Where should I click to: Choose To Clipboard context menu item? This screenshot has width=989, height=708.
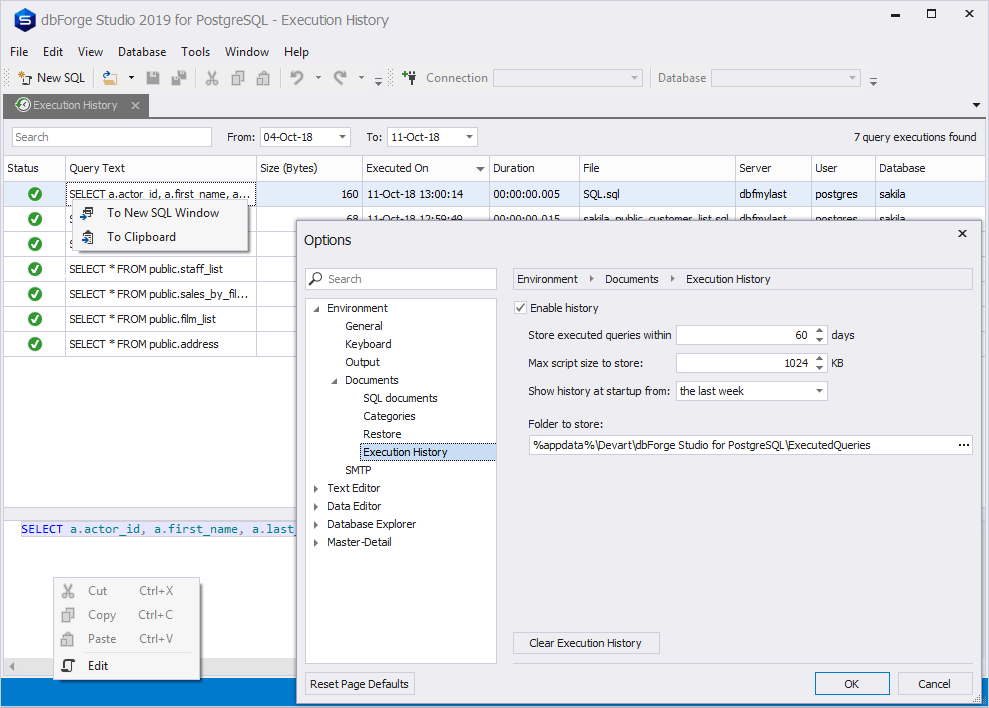161,237
